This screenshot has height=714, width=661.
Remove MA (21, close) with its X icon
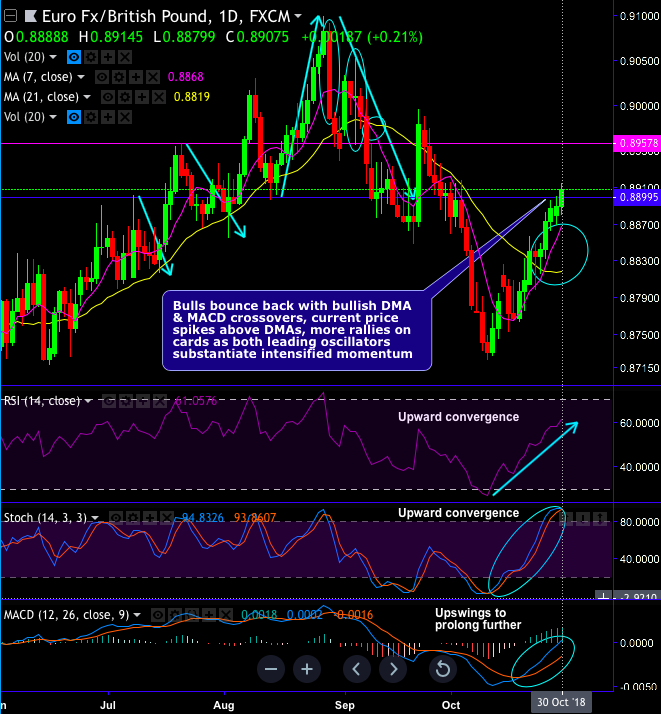pyautogui.click(x=158, y=97)
